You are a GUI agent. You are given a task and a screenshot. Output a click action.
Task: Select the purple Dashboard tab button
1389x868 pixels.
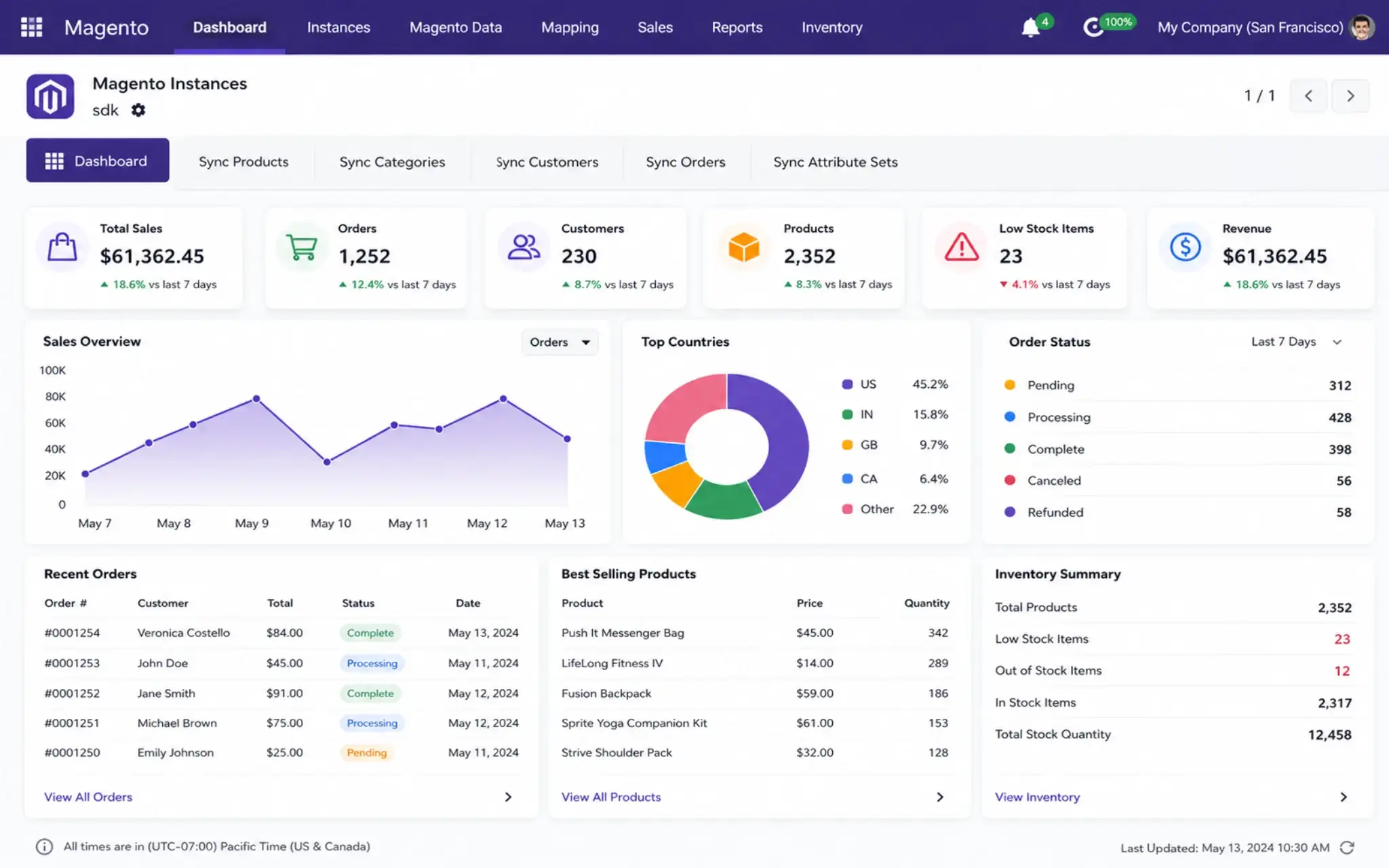98,161
